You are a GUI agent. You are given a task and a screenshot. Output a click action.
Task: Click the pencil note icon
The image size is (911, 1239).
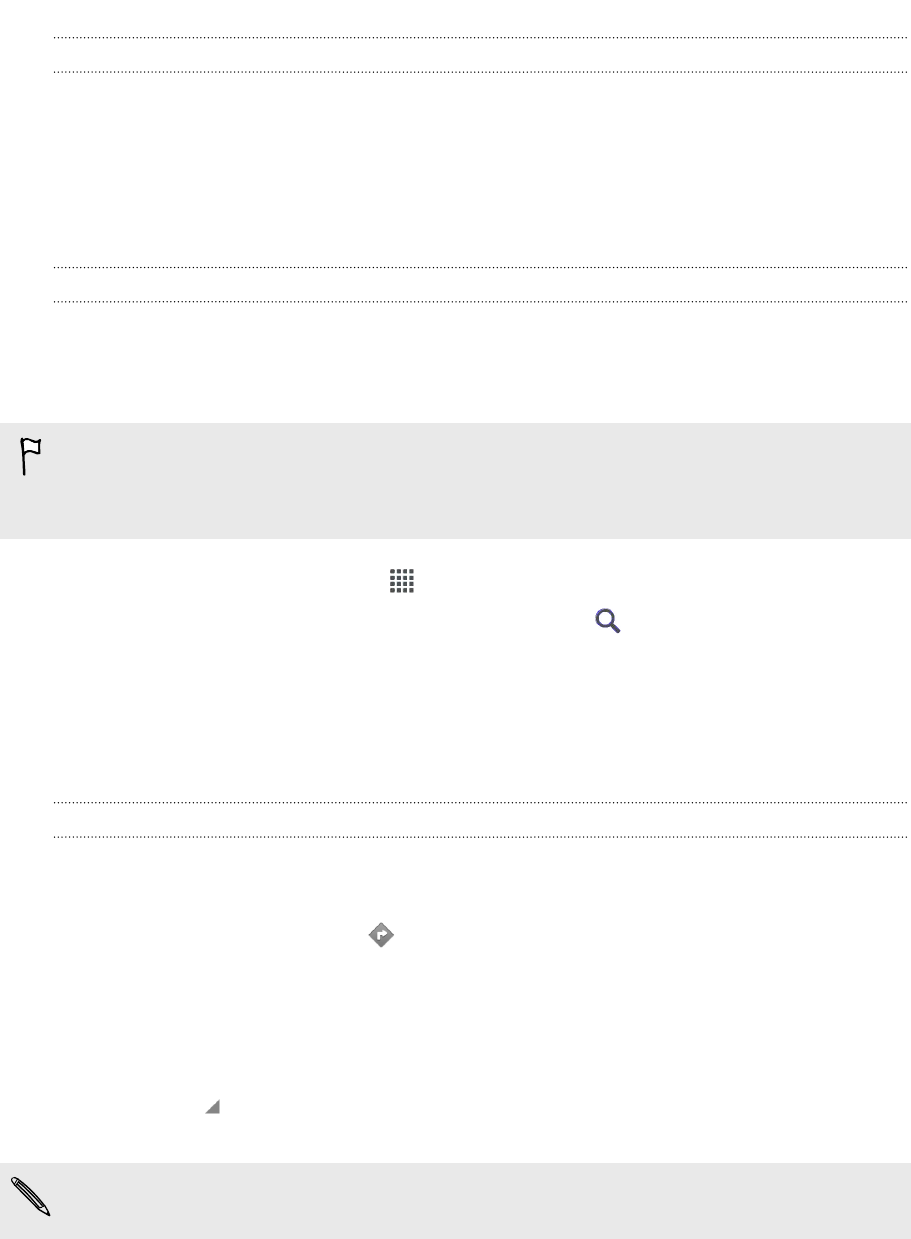click(x=31, y=1197)
